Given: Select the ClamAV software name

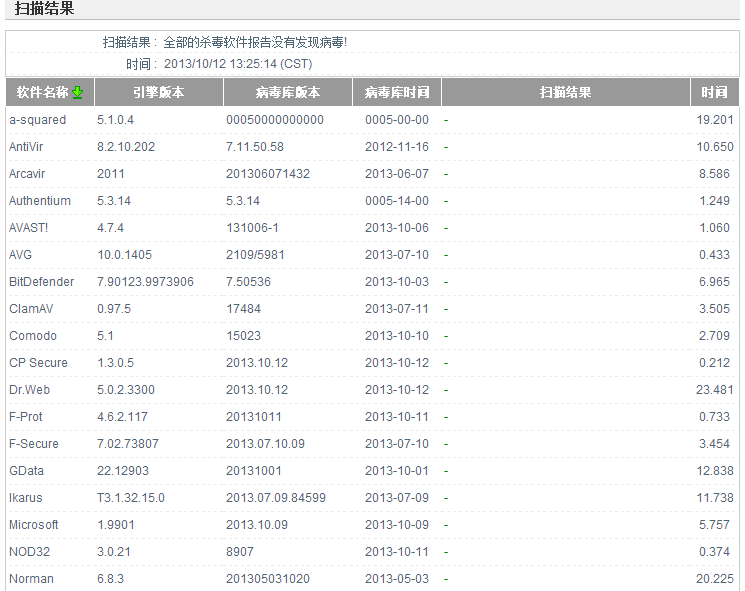Looking at the screenshot, I should (31, 309).
